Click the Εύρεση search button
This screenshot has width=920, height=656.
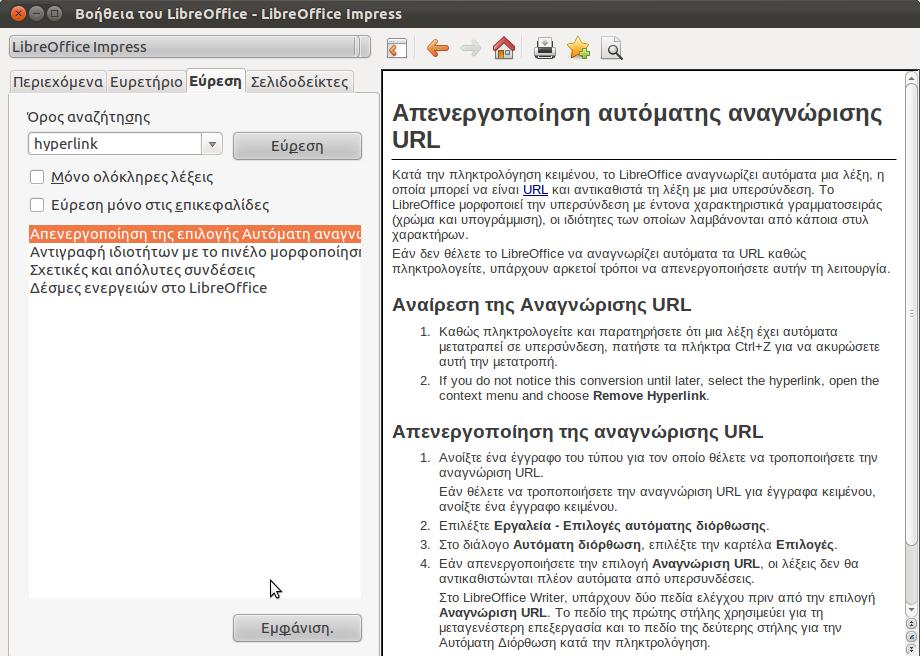(297, 146)
